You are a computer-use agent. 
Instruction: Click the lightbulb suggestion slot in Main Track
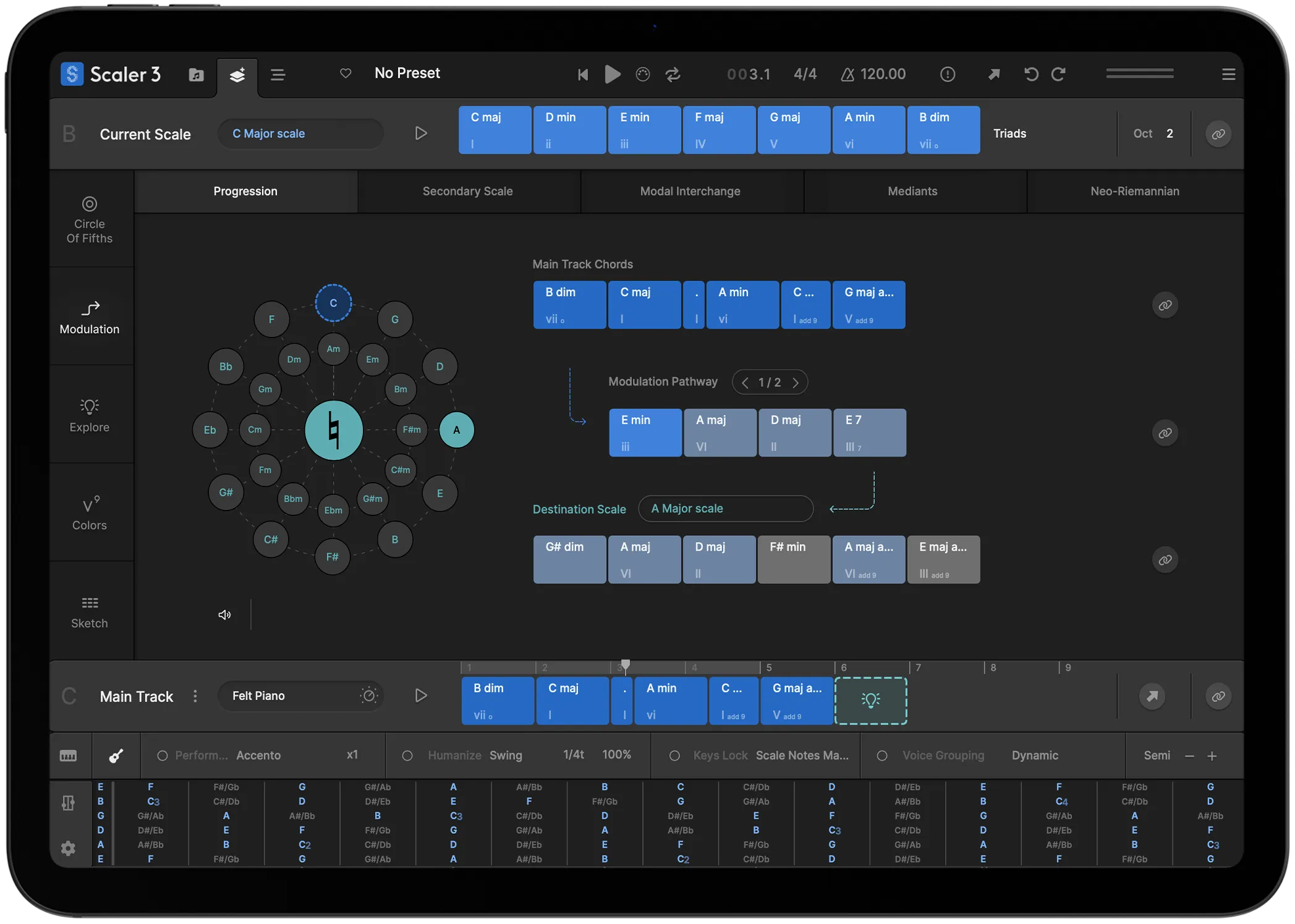point(871,700)
